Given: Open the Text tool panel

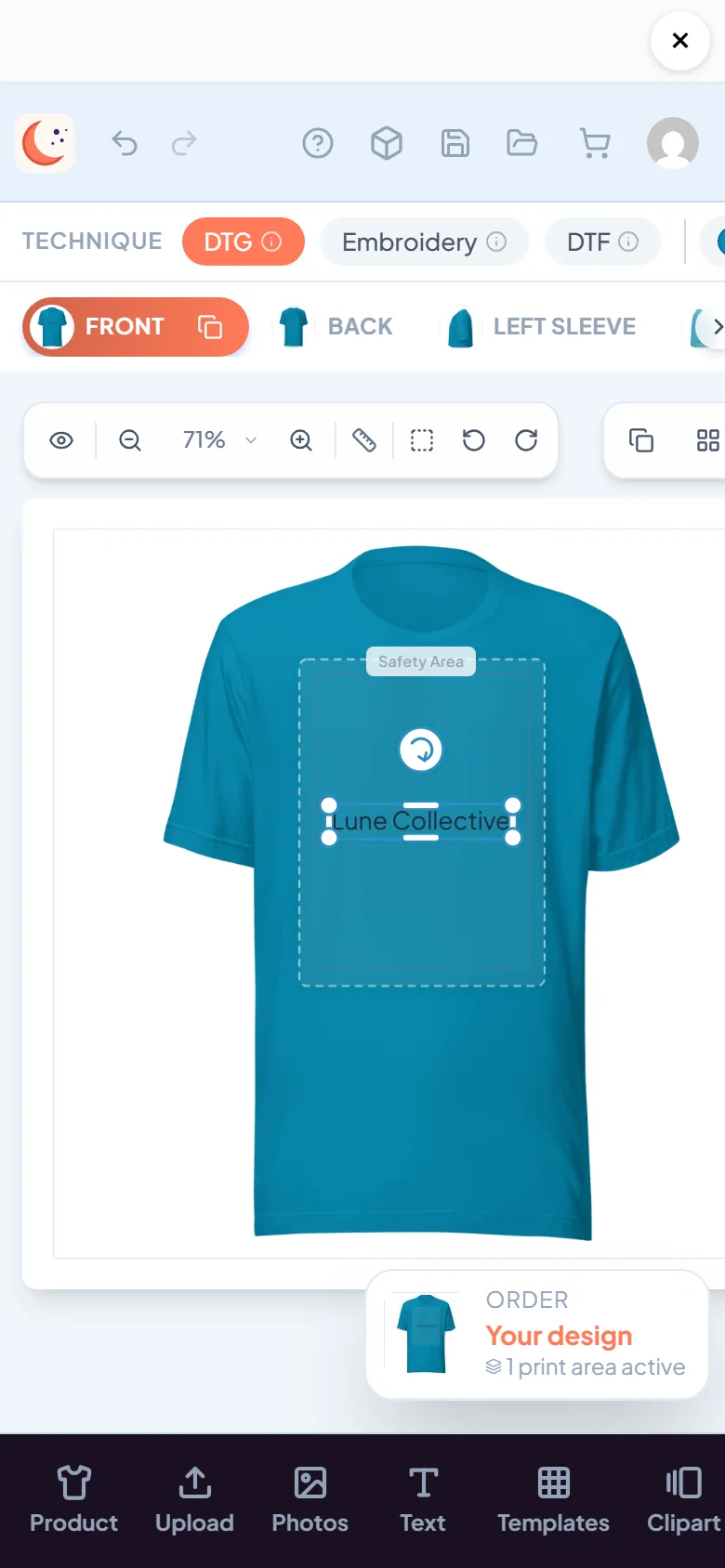Looking at the screenshot, I should tap(423, 1499).
